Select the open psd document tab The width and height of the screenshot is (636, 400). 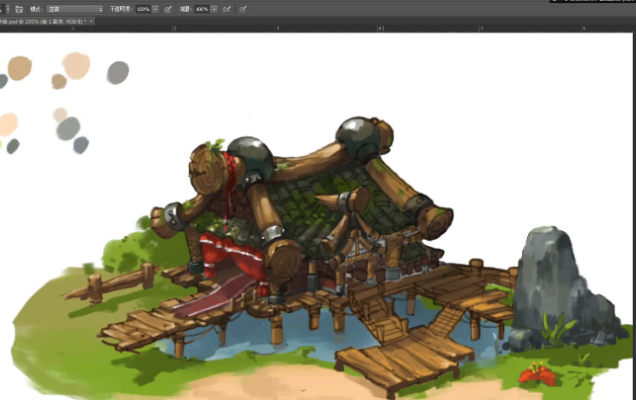(40, 19)
